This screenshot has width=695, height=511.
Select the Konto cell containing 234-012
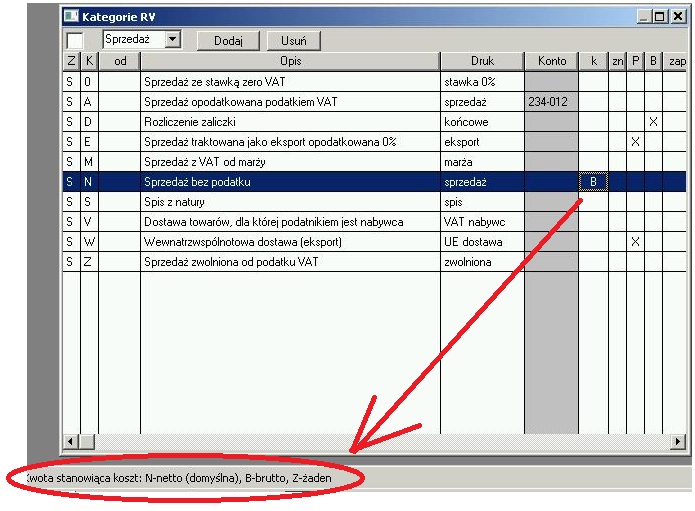pos(551,101)
